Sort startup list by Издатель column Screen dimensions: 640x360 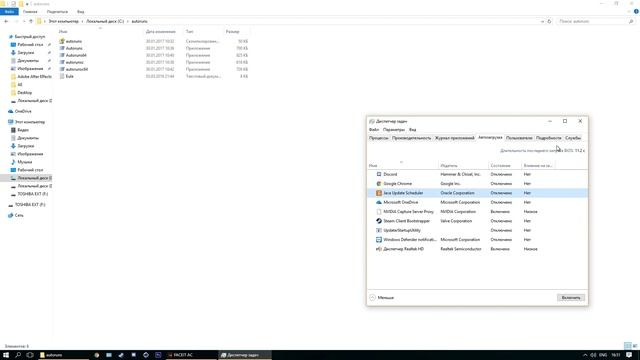463,165
